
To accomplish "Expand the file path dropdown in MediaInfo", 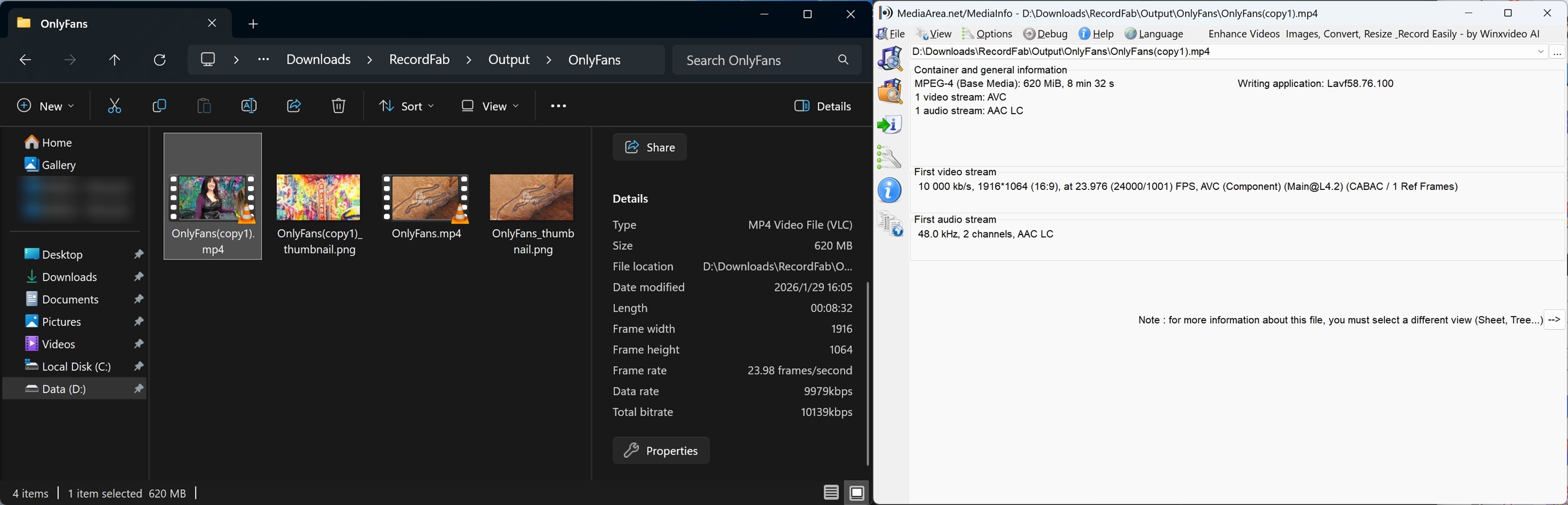I will pos(1541,52).
